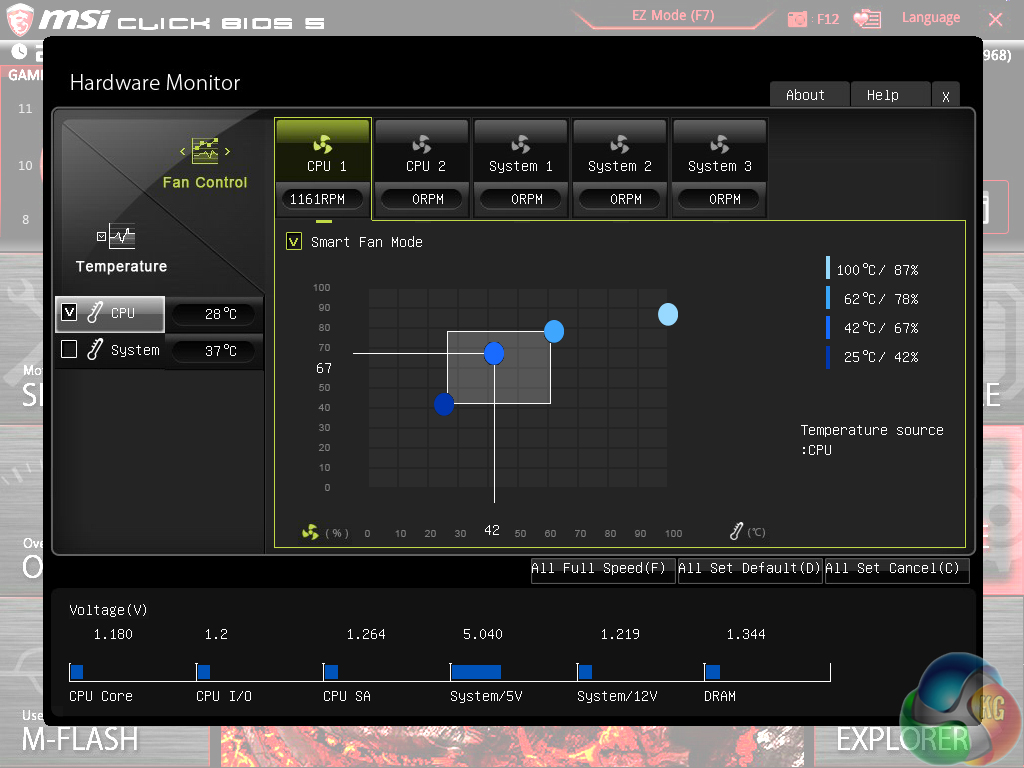Click the Temperature source :CPU text

point(872,440)
